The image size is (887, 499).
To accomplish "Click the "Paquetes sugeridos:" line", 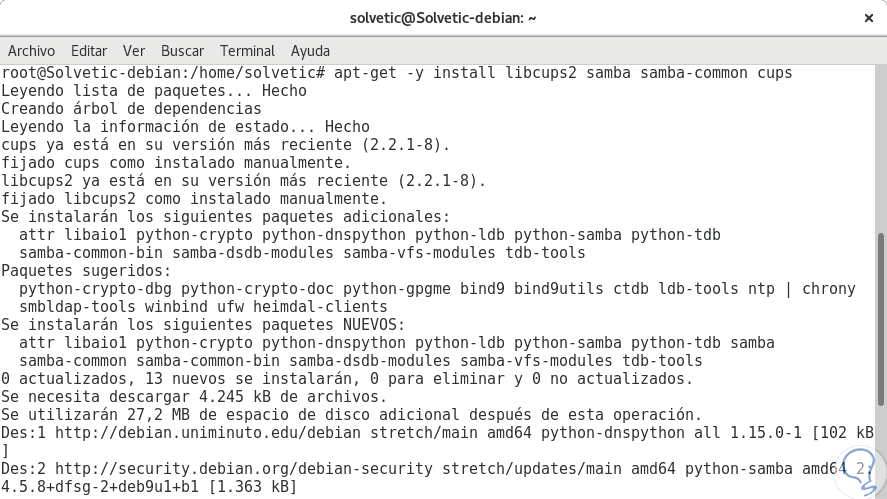I will [86, 271].
